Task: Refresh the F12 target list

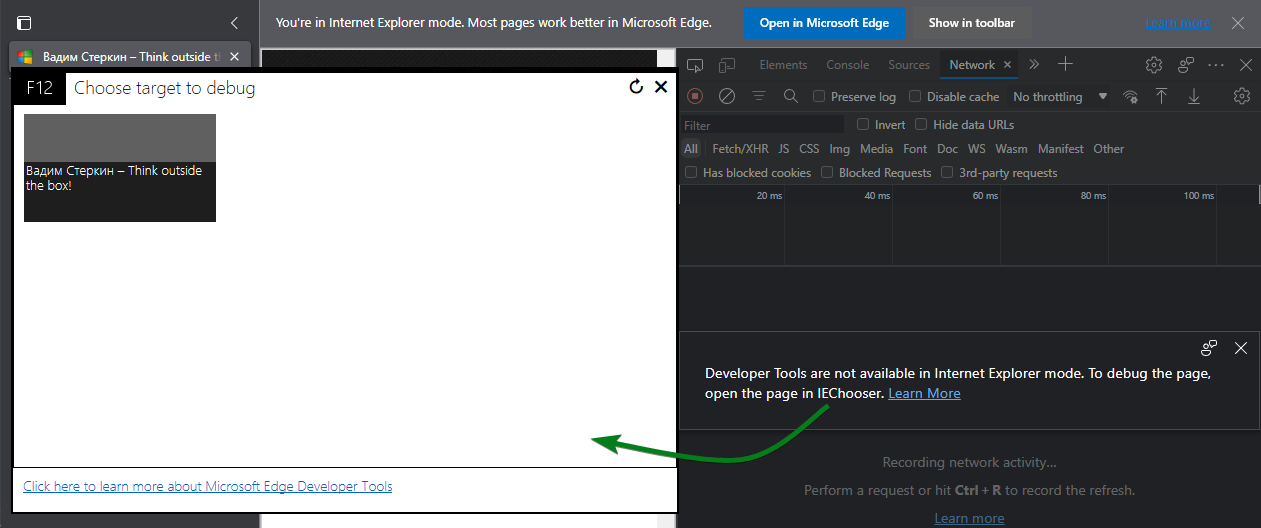Action: coord(636,87)
